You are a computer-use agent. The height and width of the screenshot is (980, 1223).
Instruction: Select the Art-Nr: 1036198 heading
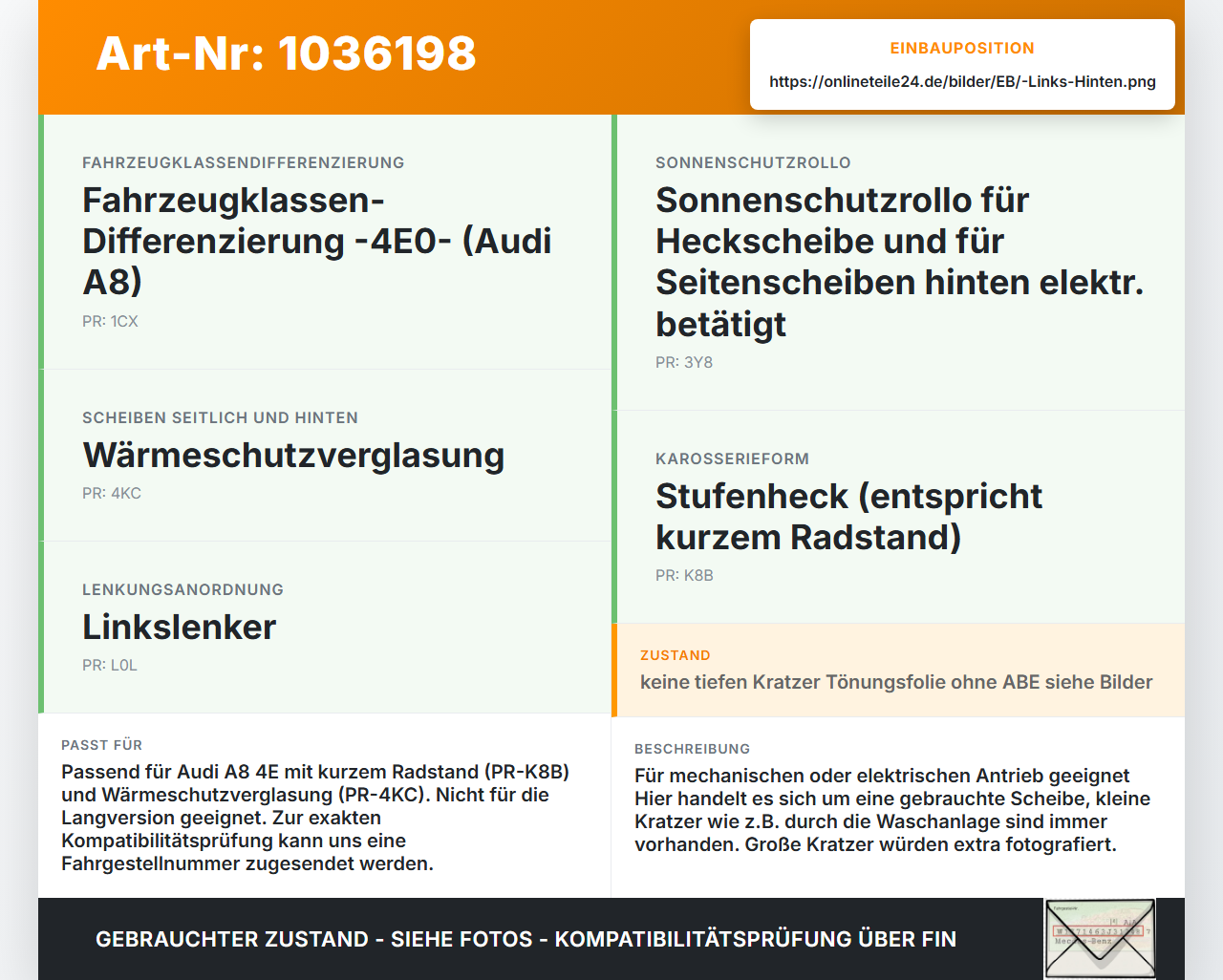click(286, 53)
